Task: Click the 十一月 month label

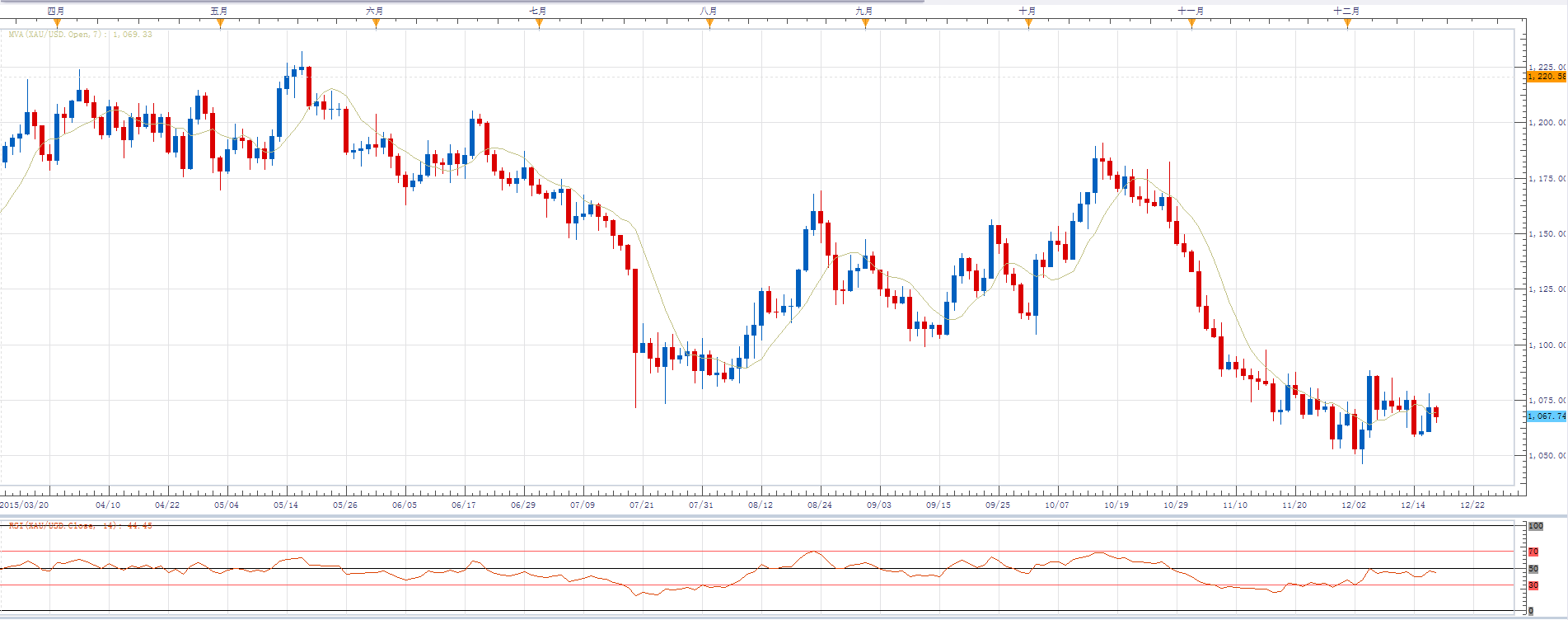Action: pyautogui.click(x=1191, y=11)
